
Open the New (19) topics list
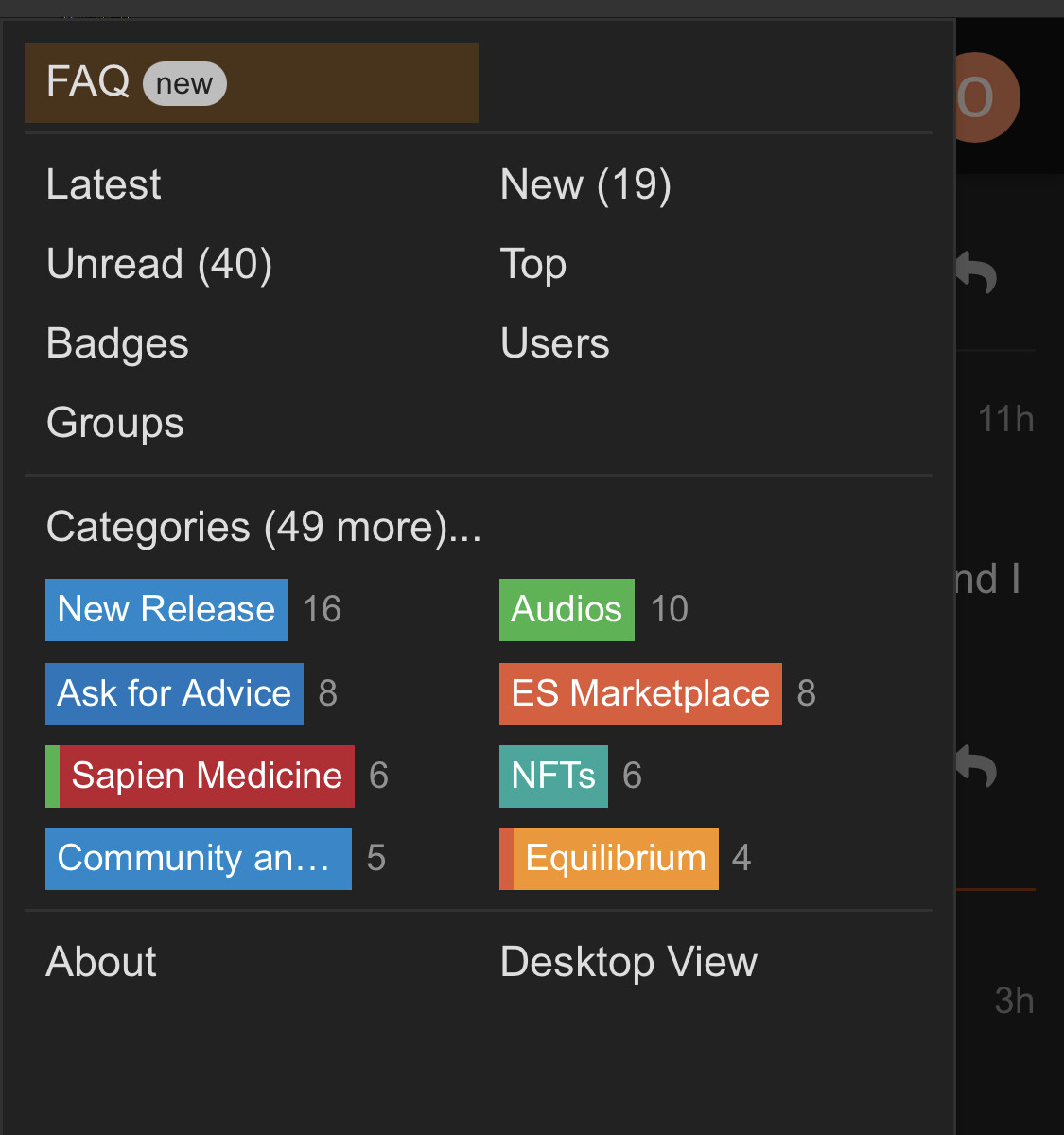coord(585,184)
